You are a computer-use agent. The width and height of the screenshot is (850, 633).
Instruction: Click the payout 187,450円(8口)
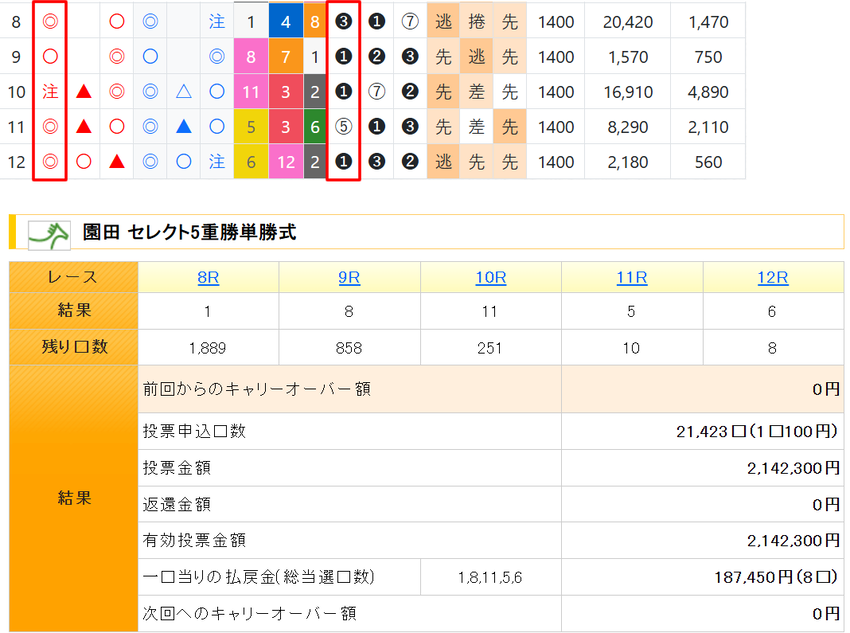[x=776, y=577]
